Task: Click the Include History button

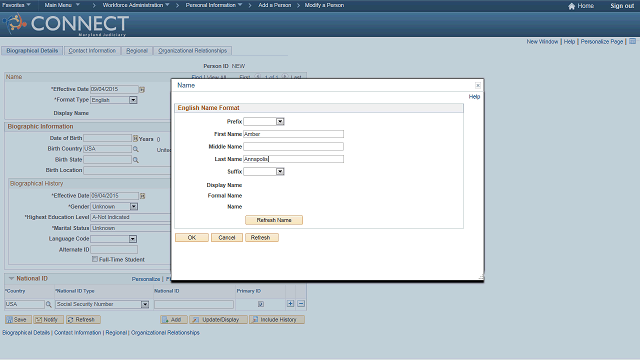Action: 277,320
